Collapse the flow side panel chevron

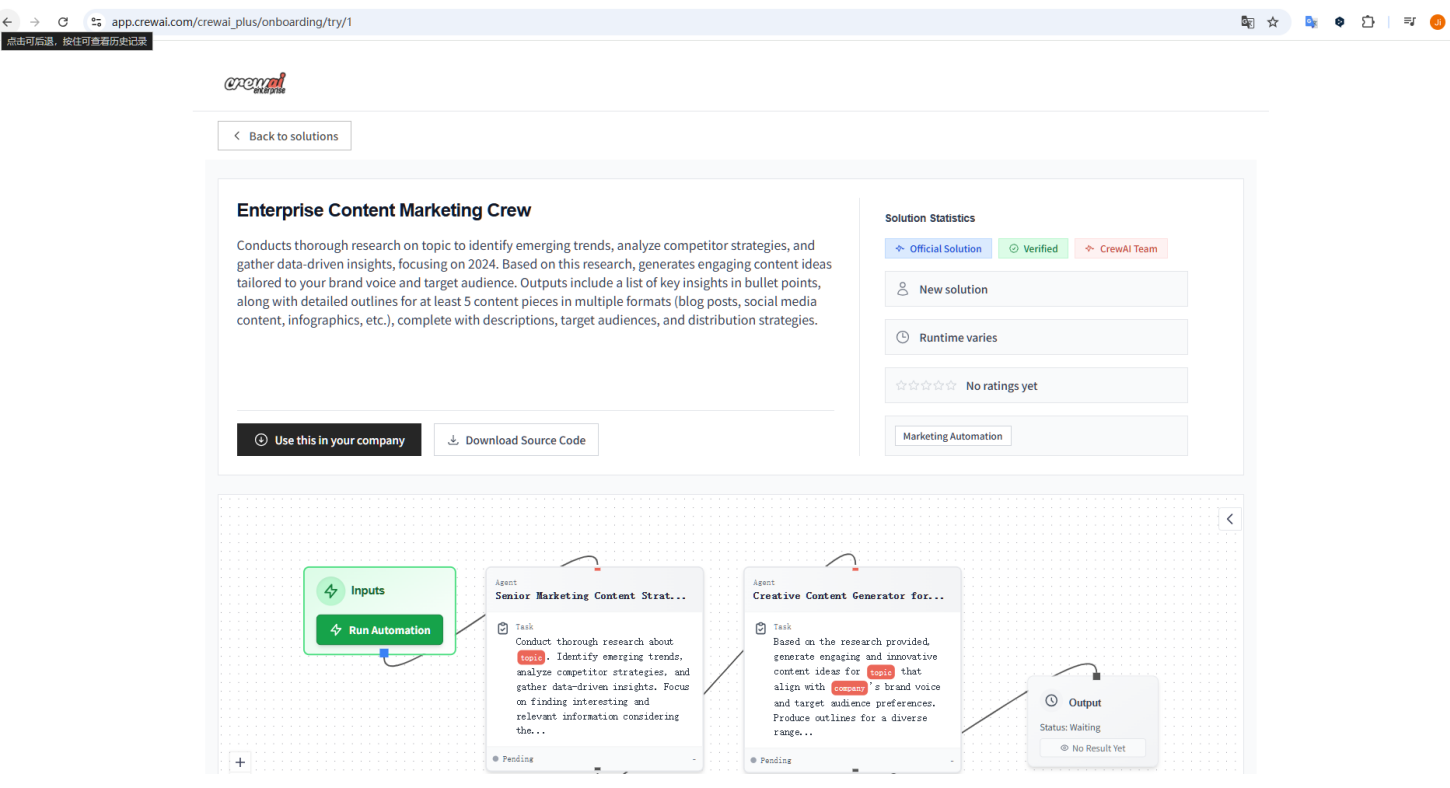(1230, 519)
